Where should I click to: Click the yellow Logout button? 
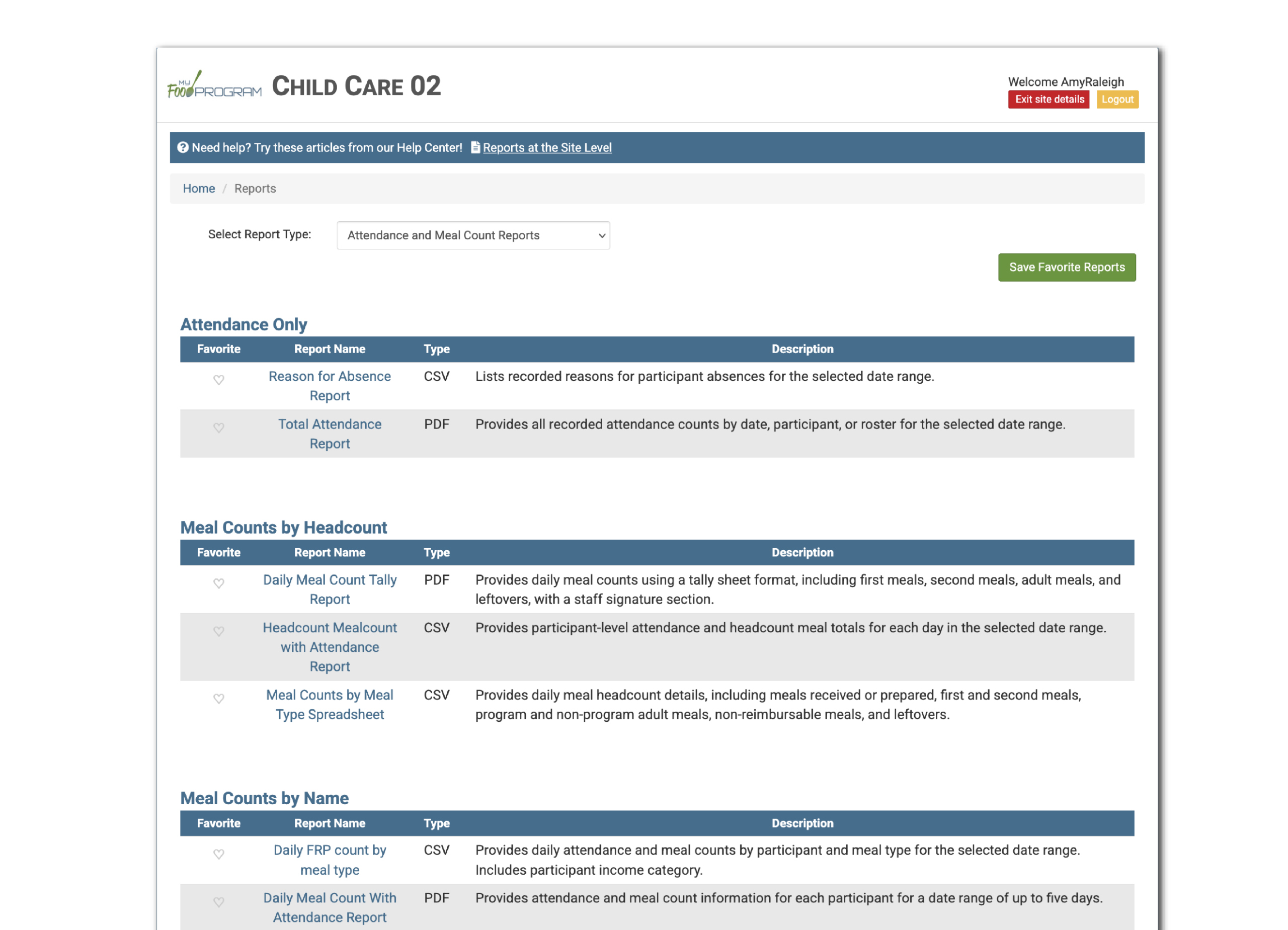pyautogui.click(x=1117, y=100)
